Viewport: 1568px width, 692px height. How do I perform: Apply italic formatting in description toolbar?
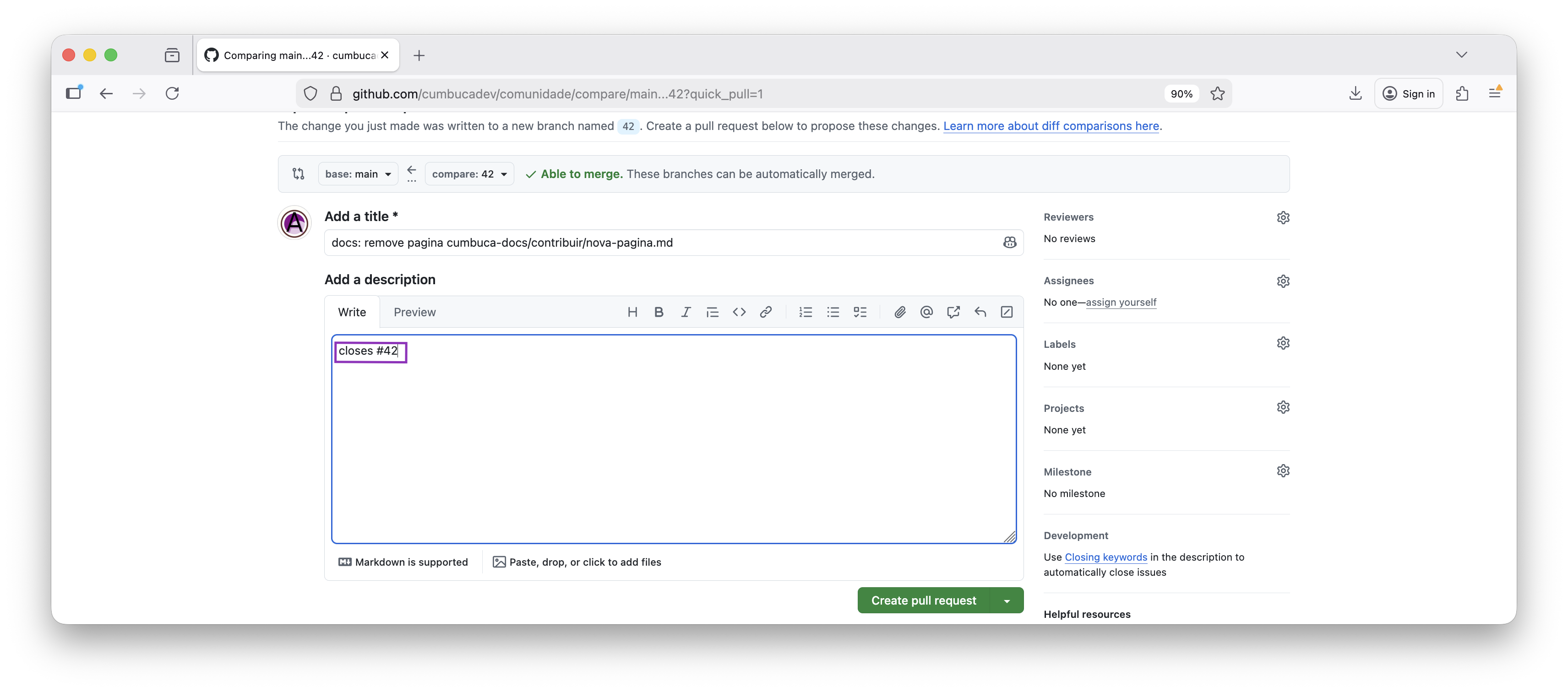coord(686,312)
